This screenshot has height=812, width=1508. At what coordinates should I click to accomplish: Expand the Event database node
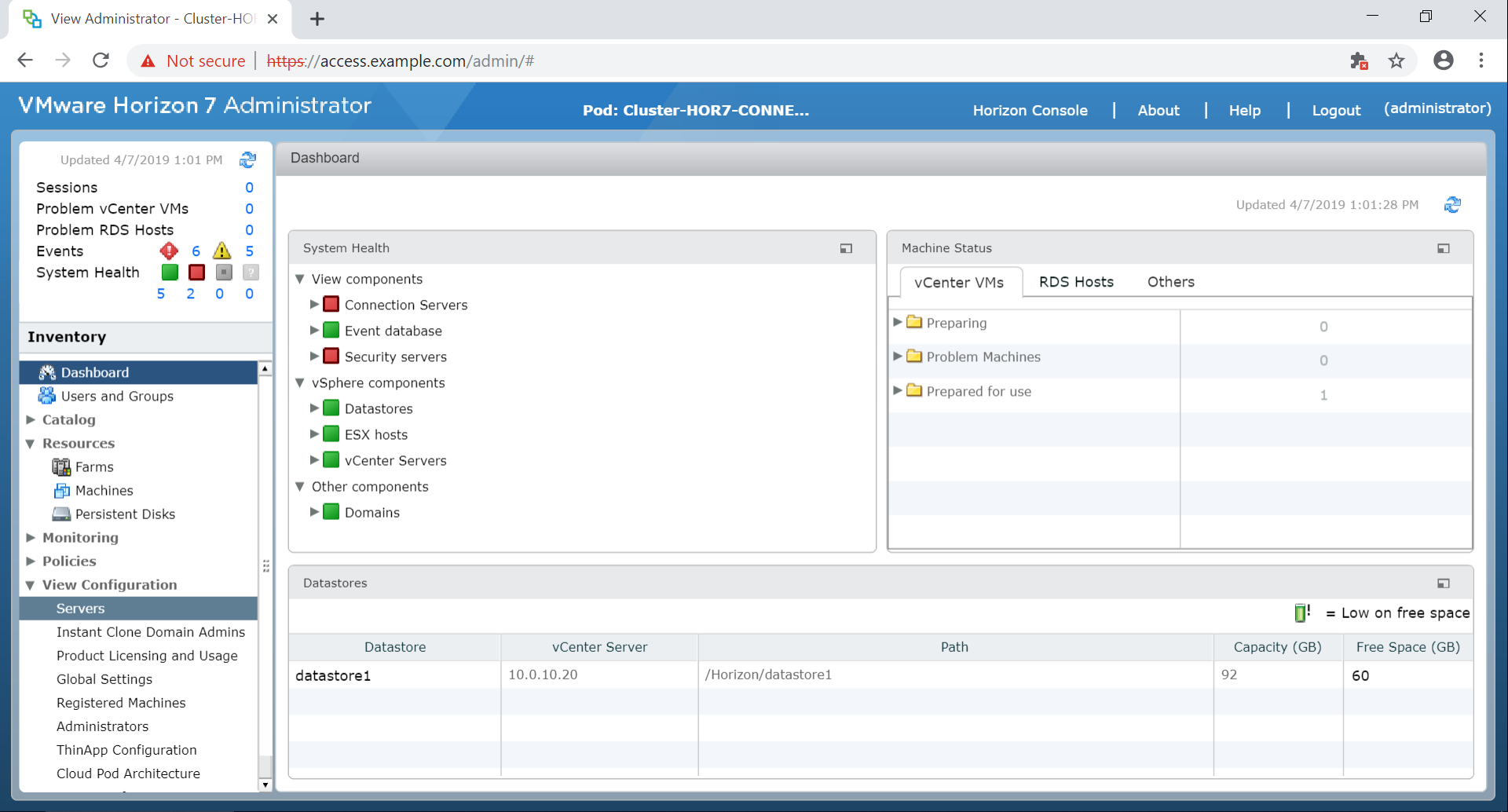tap(314, 330)
